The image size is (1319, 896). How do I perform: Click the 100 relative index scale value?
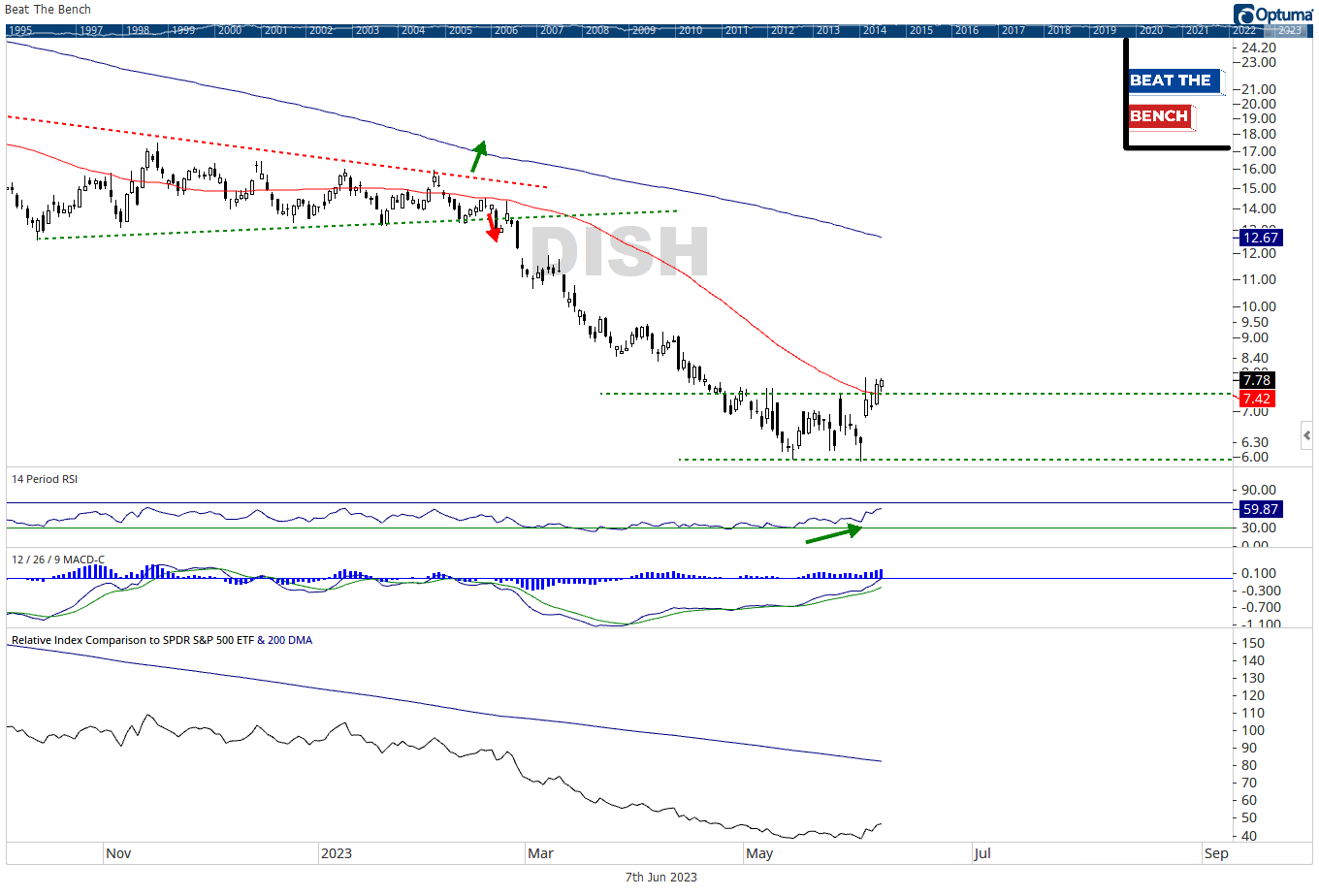tap(1252, 730)
